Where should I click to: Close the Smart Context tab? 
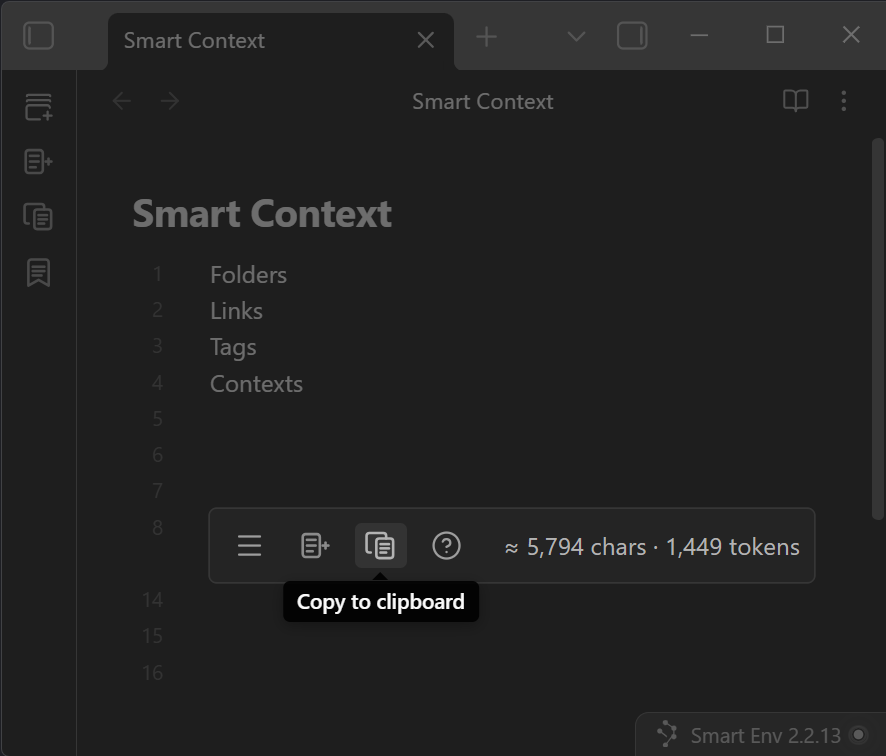425,40
